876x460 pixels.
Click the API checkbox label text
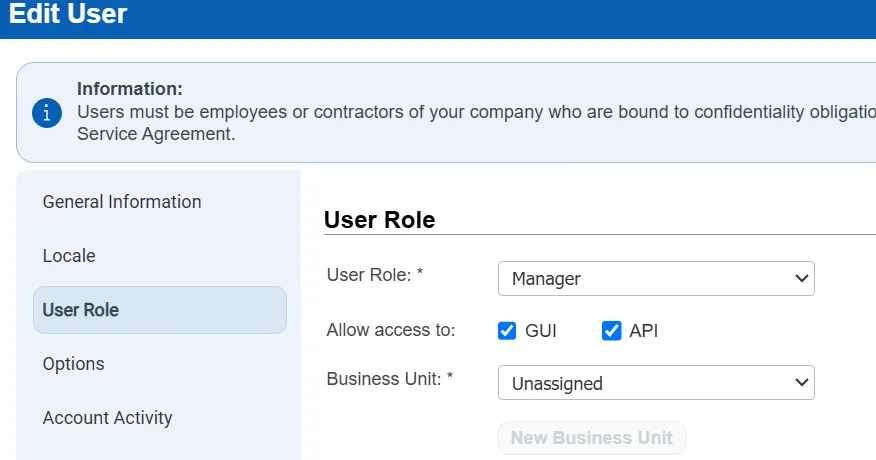click(x=643, y=331)
